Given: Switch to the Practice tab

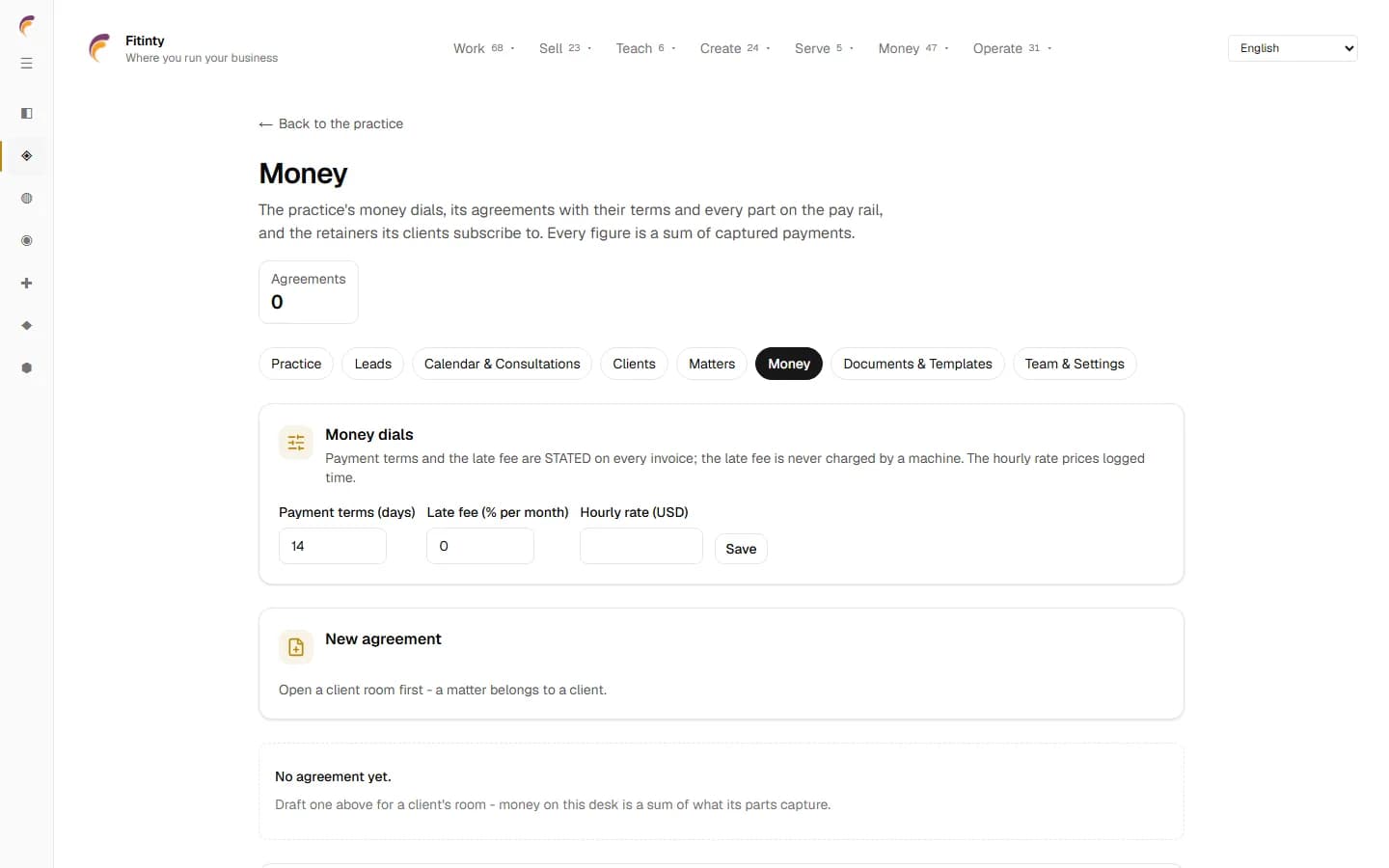Looking at the screenshot, I should (x=296, y=364).
